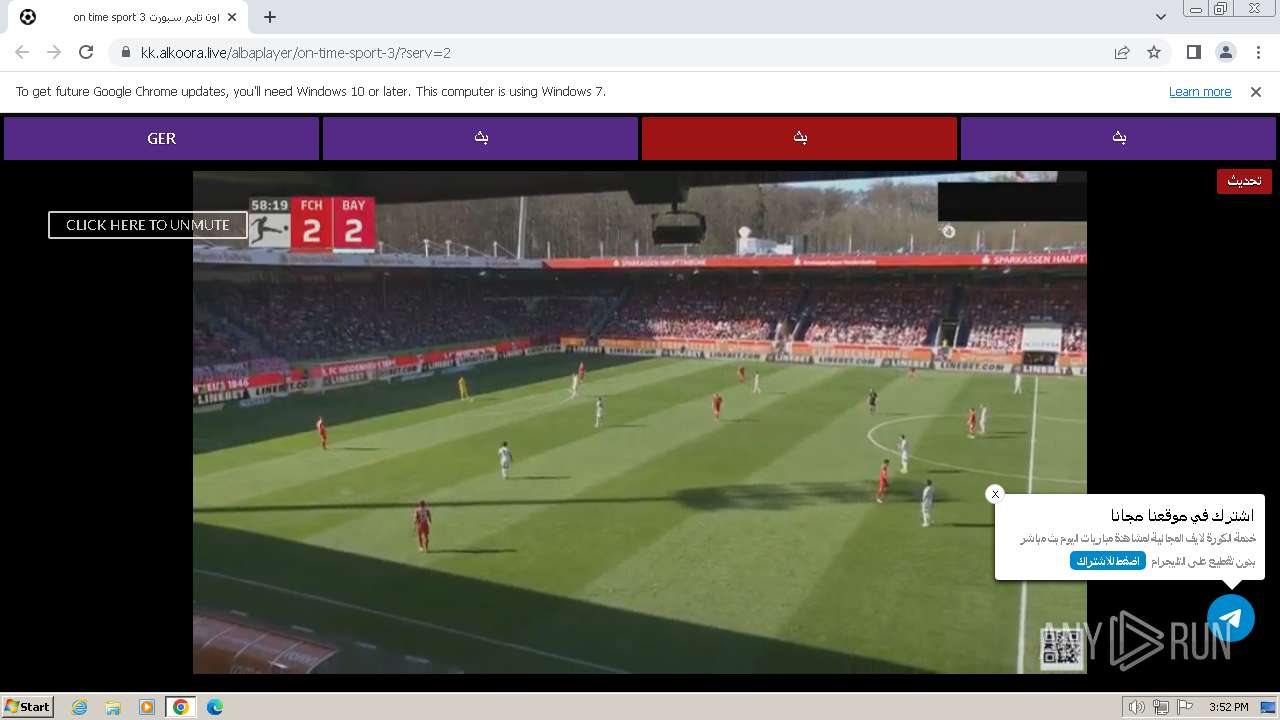Click the browser back arrow

pos(22,52)
